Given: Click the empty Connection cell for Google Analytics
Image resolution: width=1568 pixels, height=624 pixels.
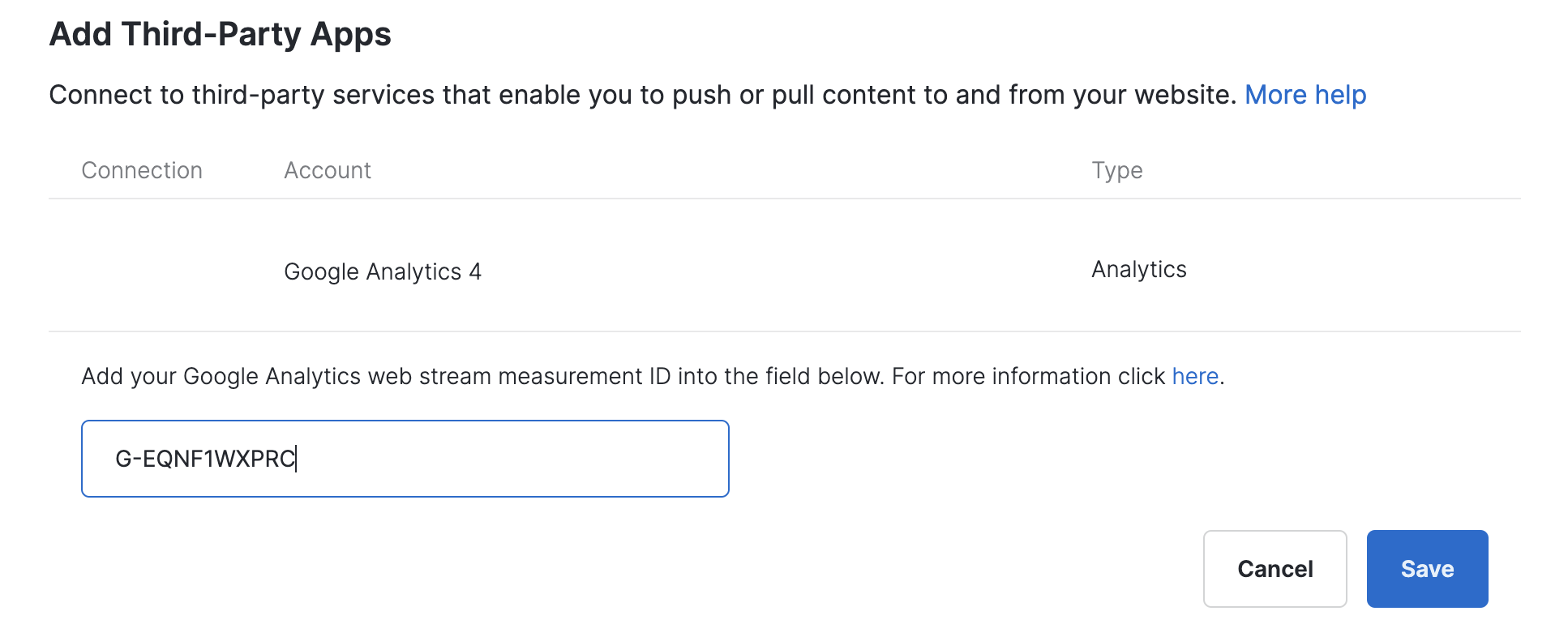Looking at the screenshot, I should tap(142, 270).
